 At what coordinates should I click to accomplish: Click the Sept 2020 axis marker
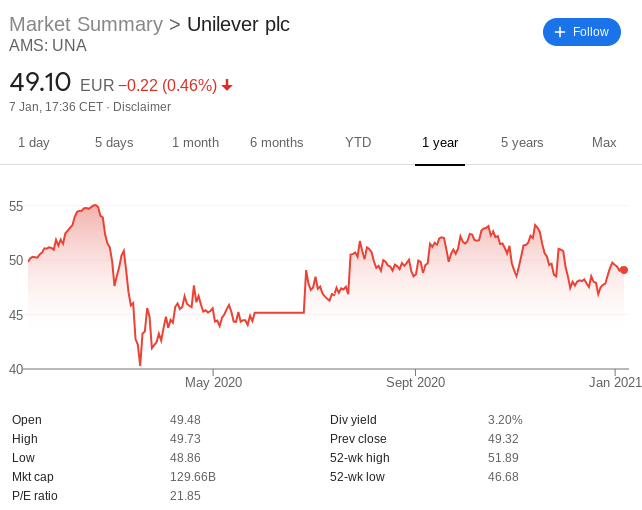[416, 382]
